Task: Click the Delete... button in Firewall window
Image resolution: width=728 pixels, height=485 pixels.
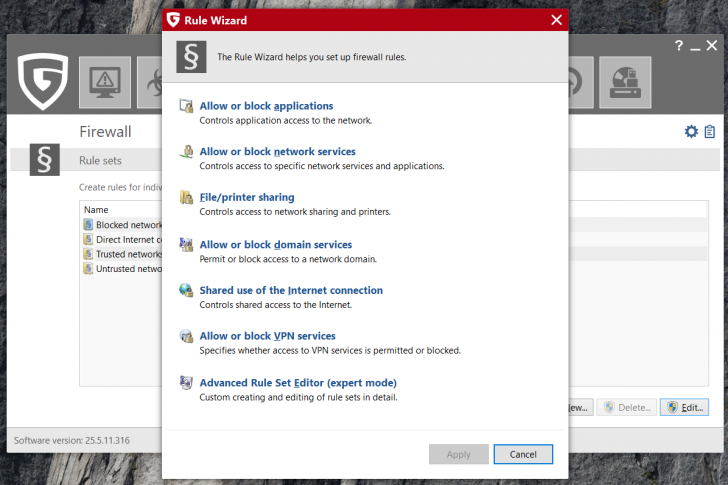Action: (x=626, y=407)
